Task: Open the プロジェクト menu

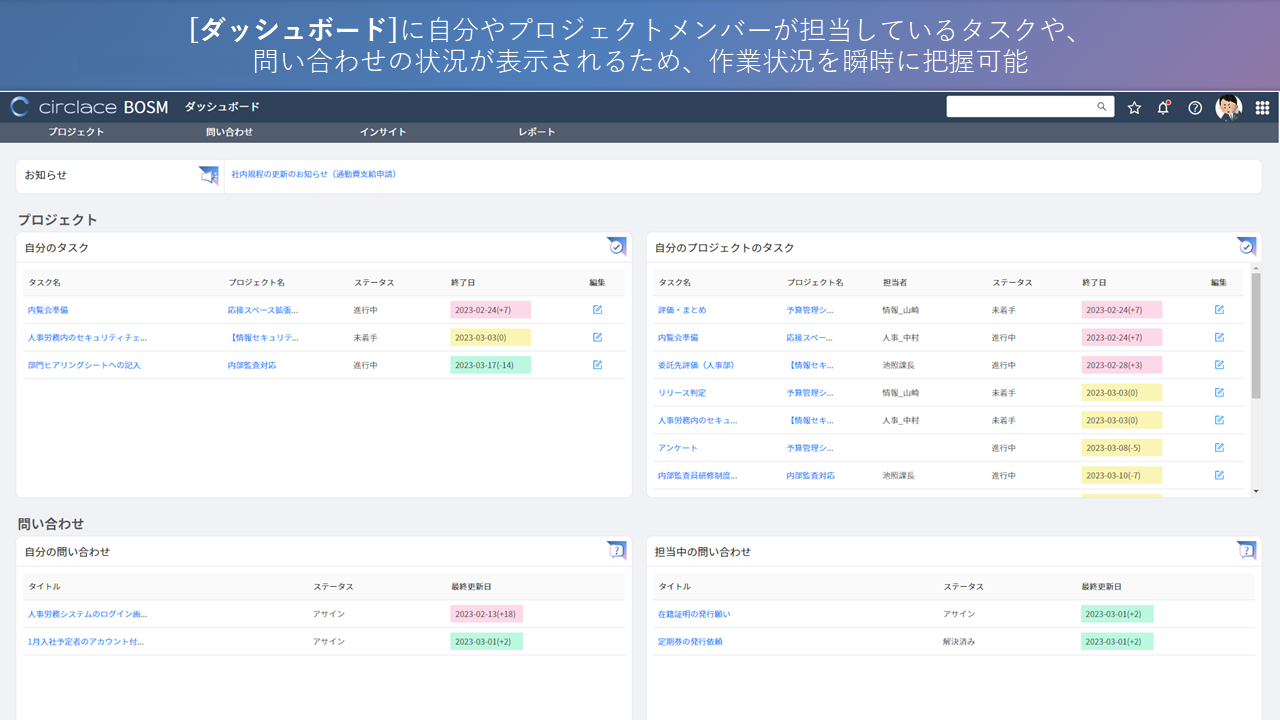Action: [x=76, y=132]
